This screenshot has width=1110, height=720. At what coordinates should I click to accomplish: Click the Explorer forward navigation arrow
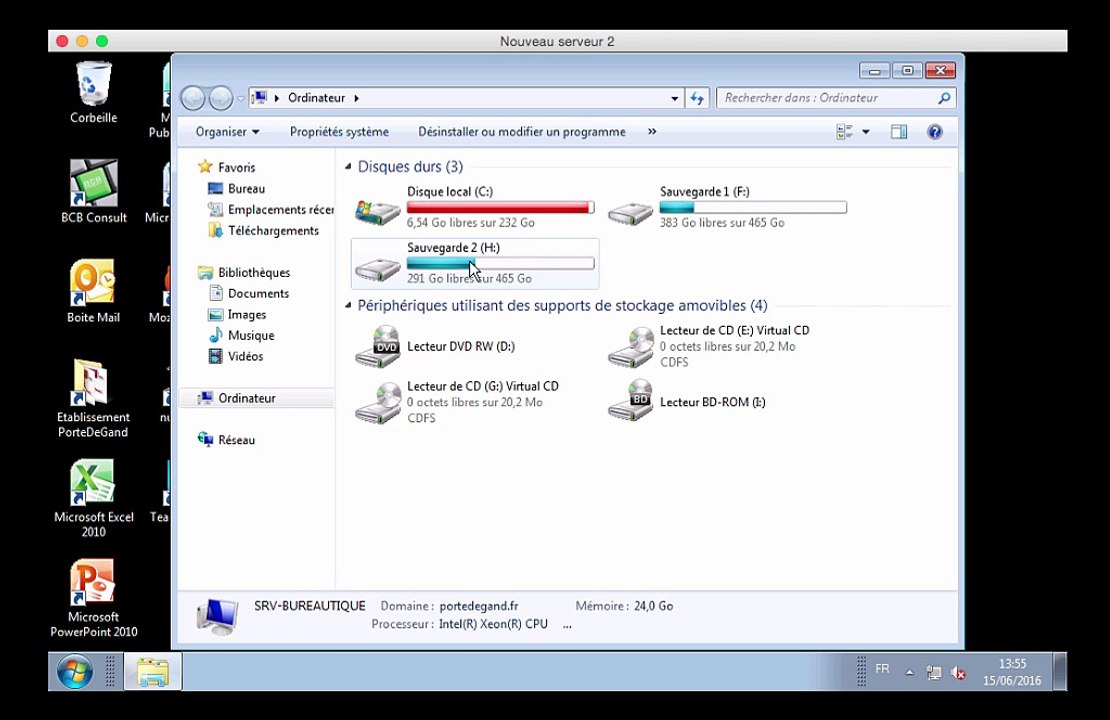221,98
